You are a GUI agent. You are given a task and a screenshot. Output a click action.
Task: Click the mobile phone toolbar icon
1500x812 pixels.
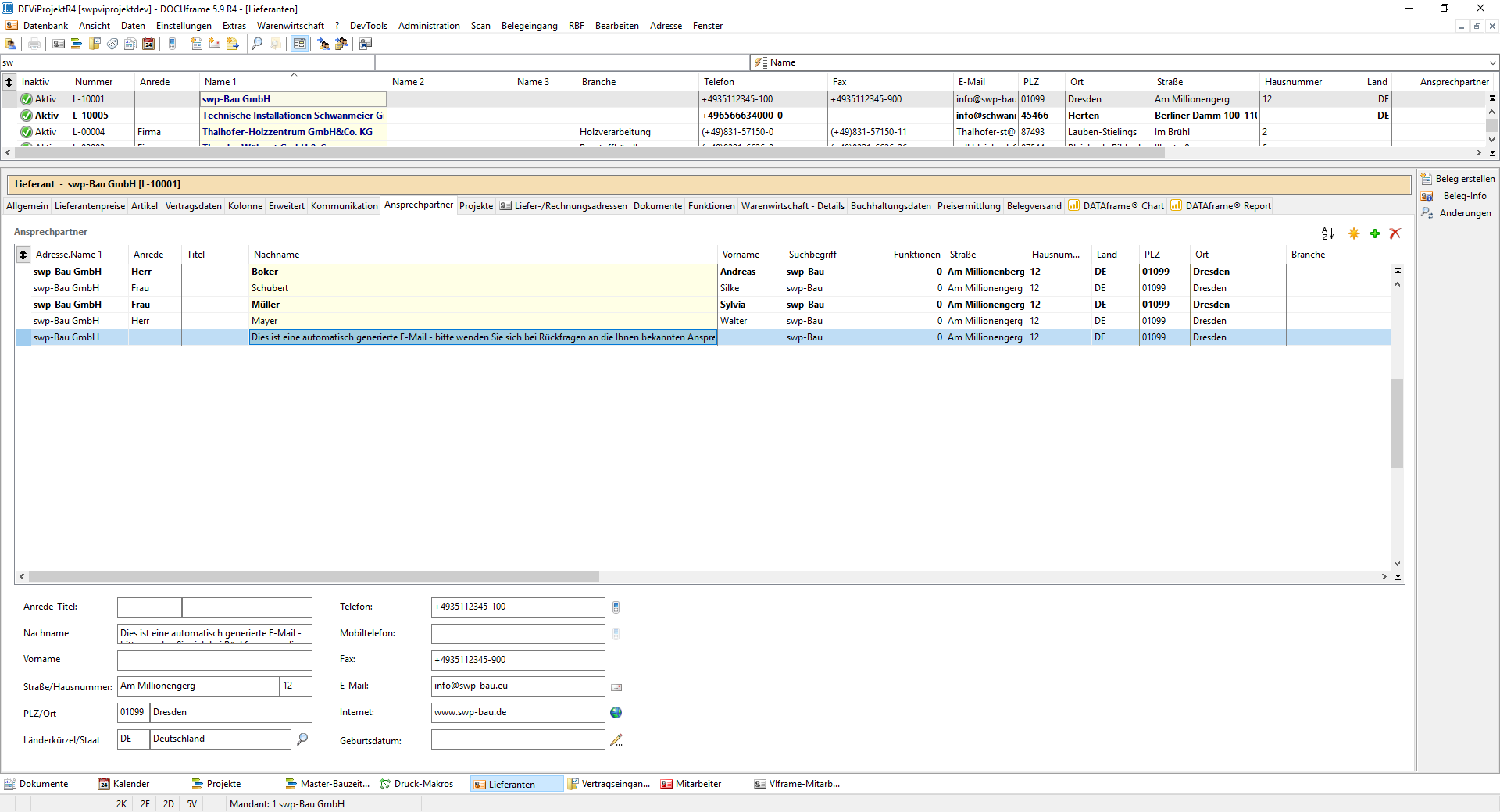[173, 44]
